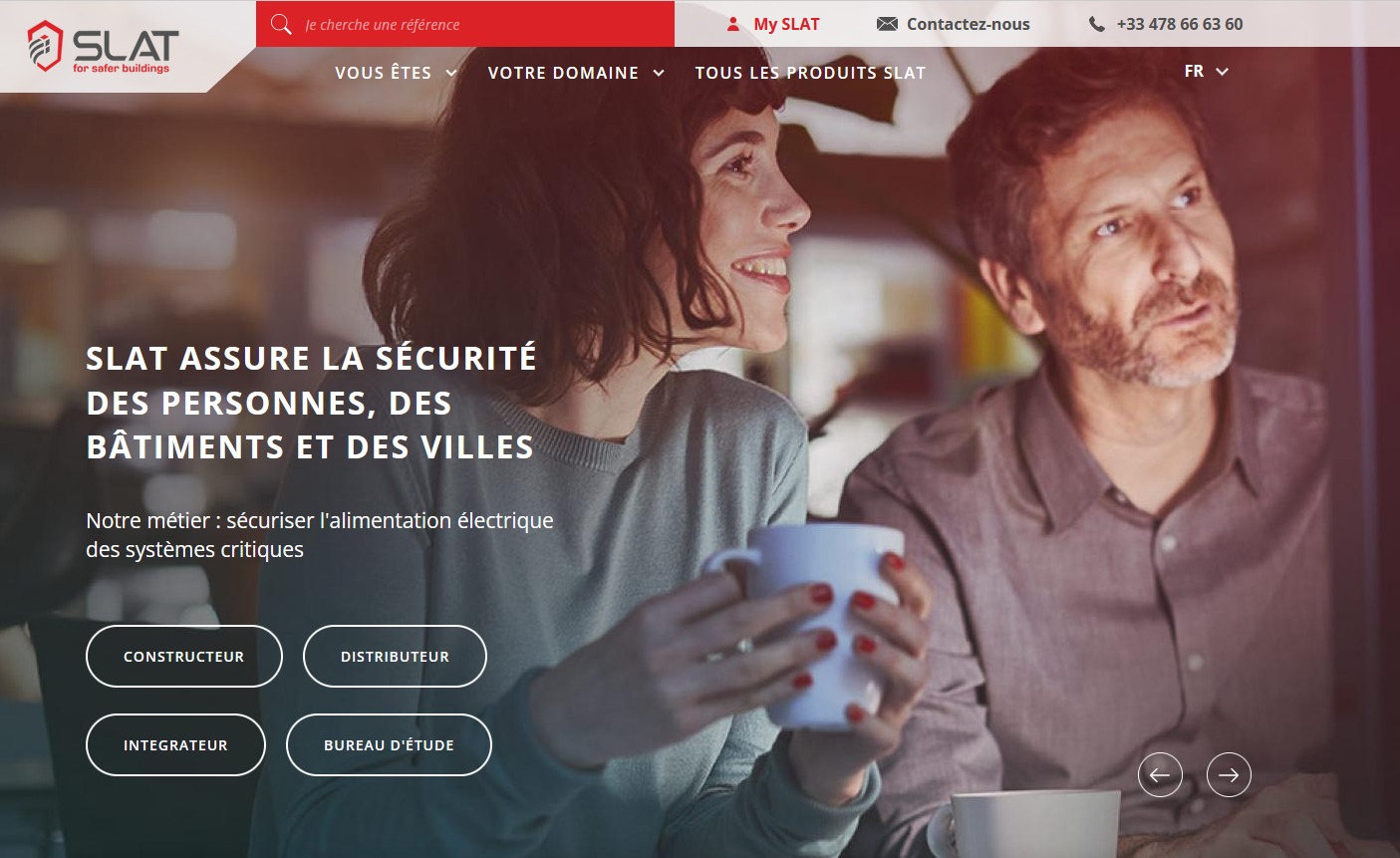Open TOUS LES PRODUITS SLAT menu
This screenshot has height=858, width=1400.
810,73
